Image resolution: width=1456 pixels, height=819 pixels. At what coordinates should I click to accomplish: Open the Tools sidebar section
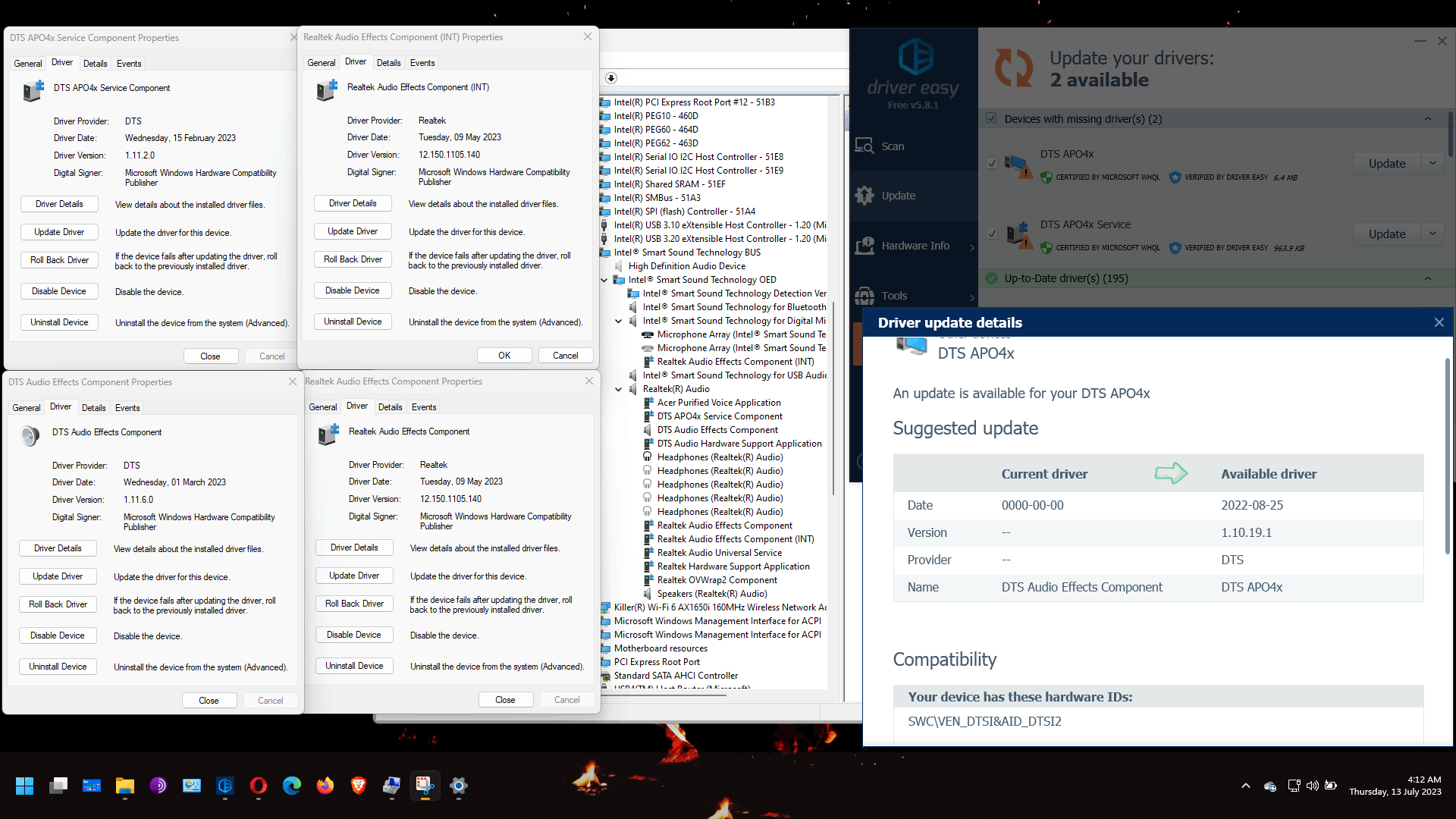tap(893, 296)
